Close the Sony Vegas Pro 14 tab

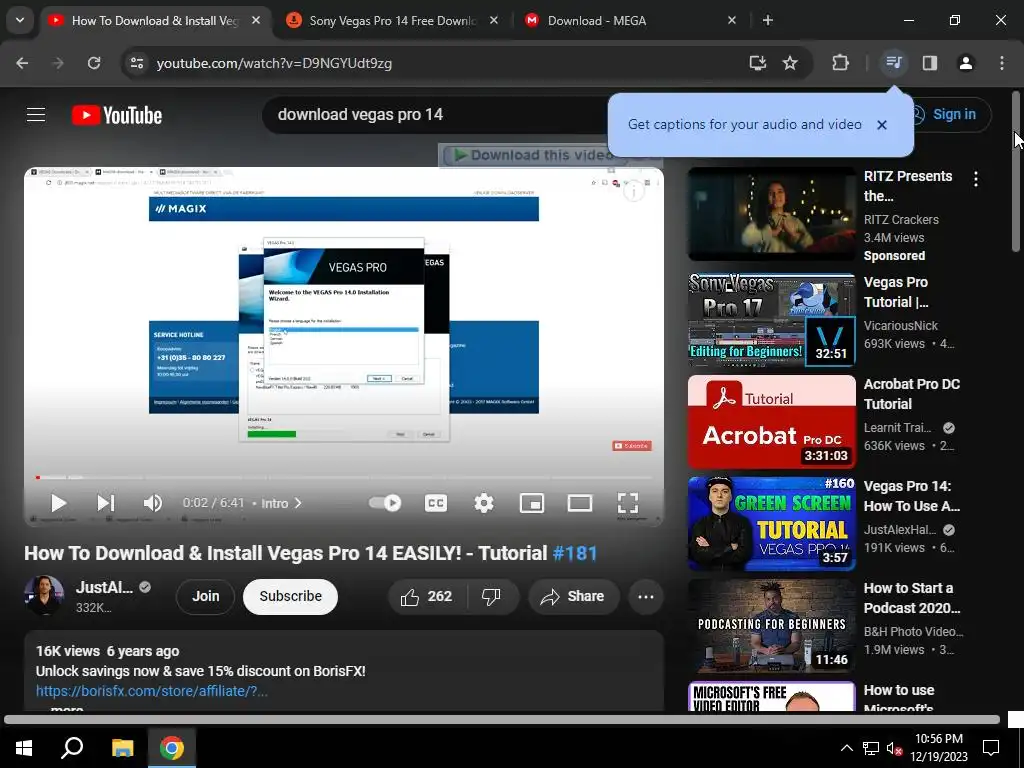point(494,20)
